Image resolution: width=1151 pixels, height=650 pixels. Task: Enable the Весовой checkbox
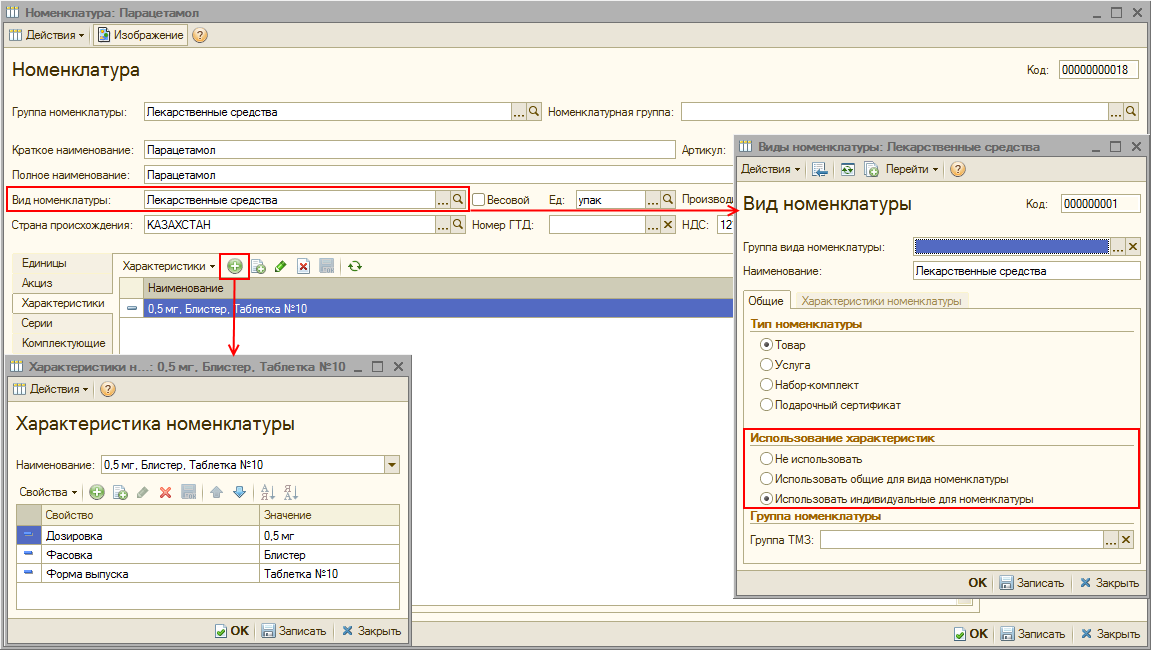pos(478,199)
